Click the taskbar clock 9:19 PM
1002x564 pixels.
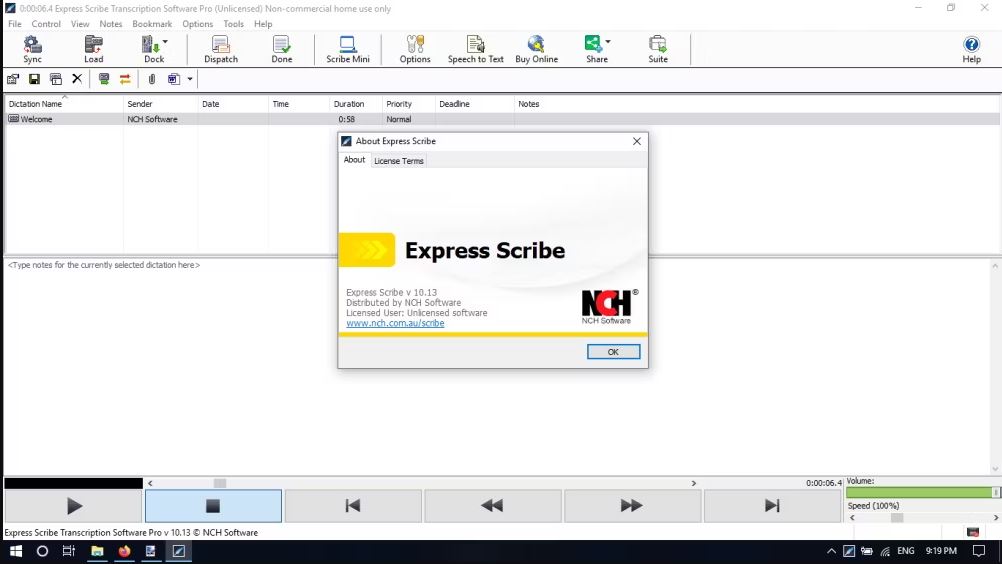(941, 551)
